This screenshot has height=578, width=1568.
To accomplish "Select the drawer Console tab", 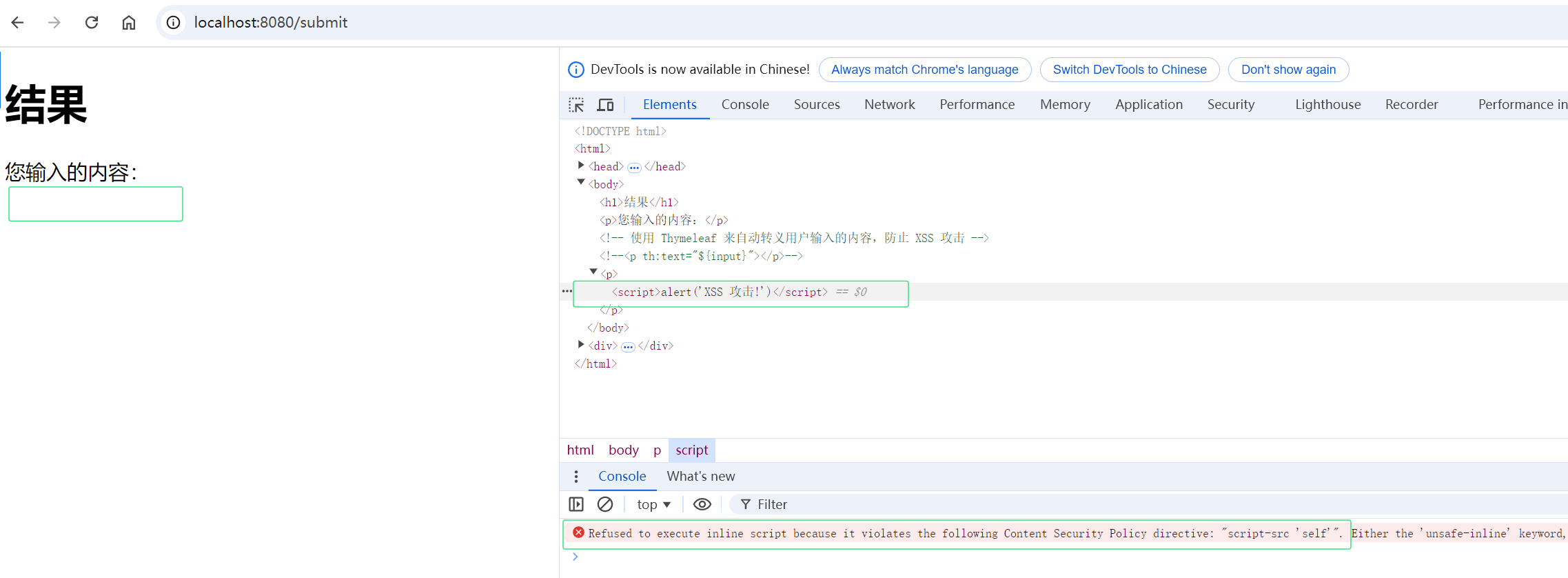I will pos(622,477).
